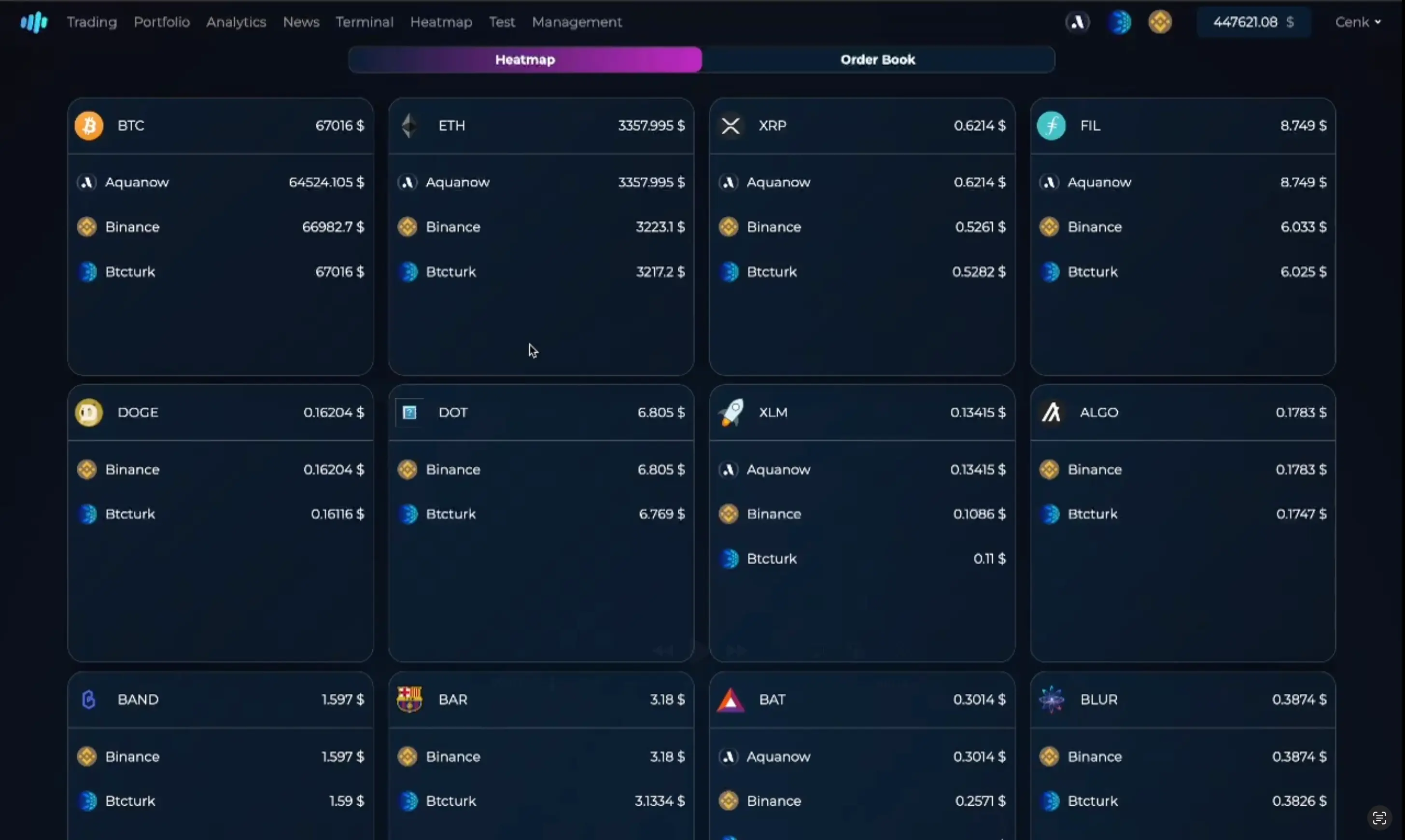Click Btcturk BAR price 3.1334 $

(x=660, y=801)
